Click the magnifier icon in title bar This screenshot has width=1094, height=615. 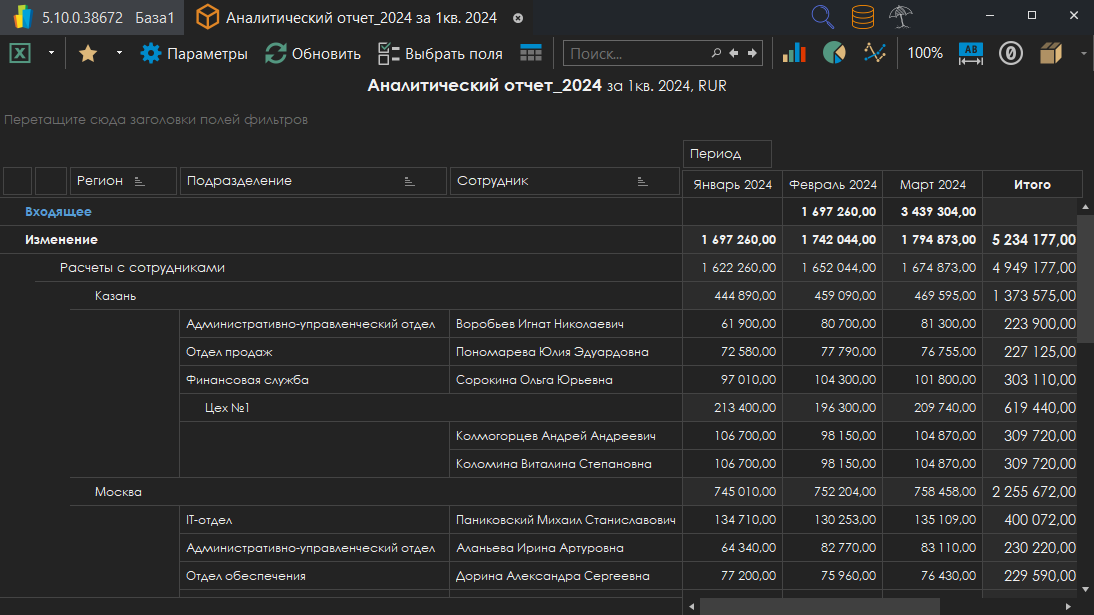point(822,17)
